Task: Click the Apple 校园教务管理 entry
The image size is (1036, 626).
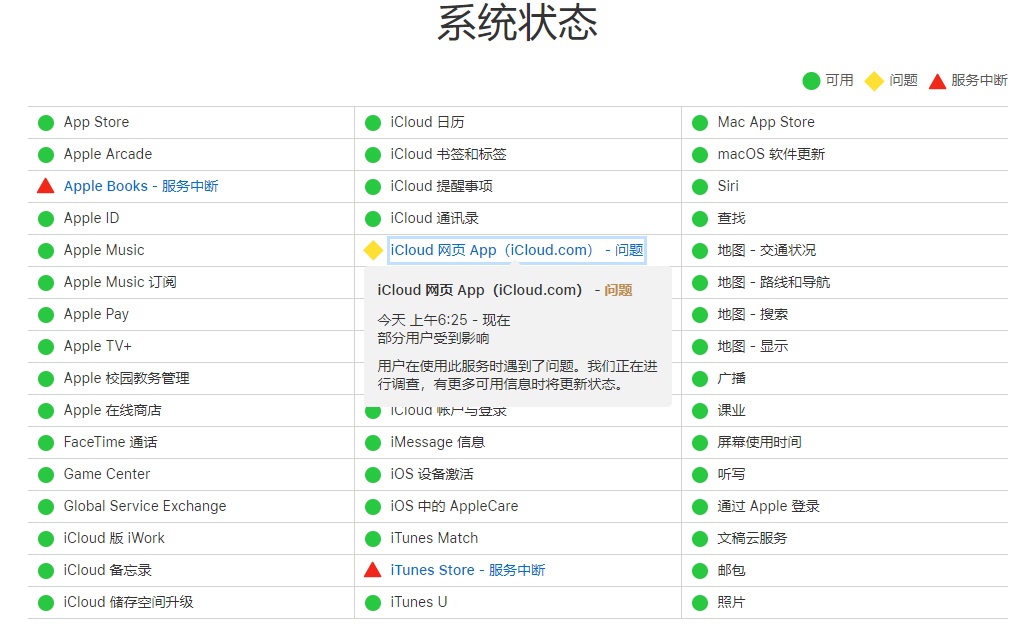Action: point(126,378)
